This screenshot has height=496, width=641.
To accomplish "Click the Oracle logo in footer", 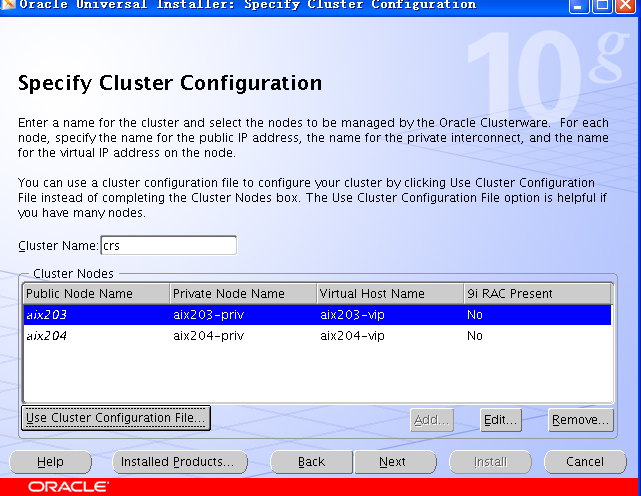I will (68, 487).
